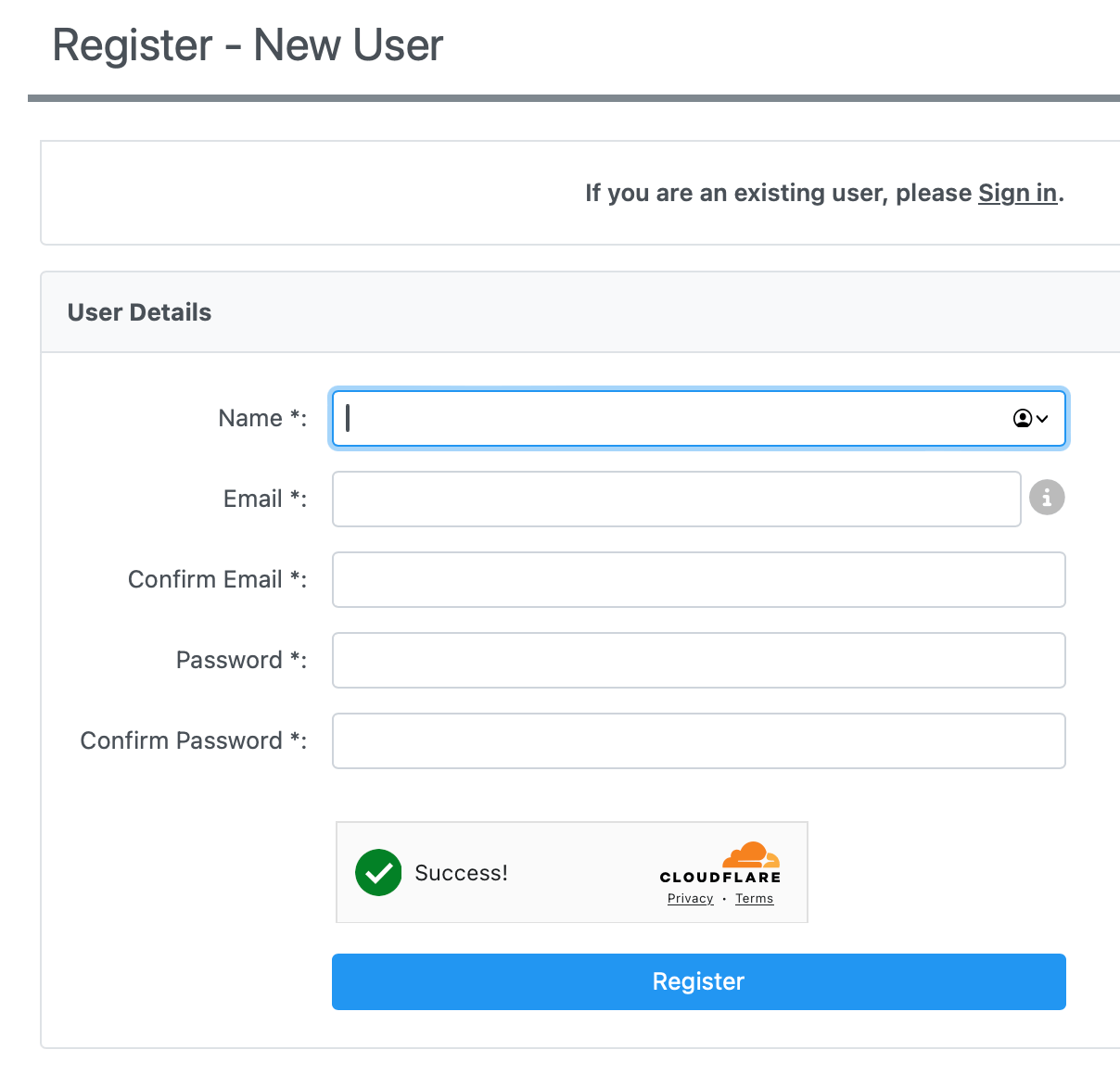The height and width of the screenshot is (1075, 1120).
Task: Click the green Success checkmark icon
Action: (378, 872)
